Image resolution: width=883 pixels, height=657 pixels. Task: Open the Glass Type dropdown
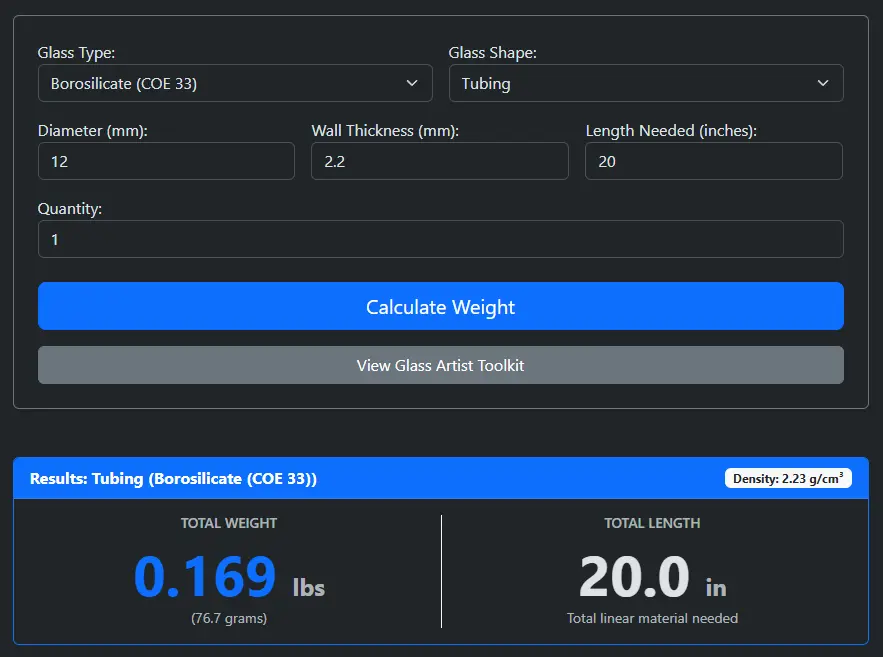[235, 83]
